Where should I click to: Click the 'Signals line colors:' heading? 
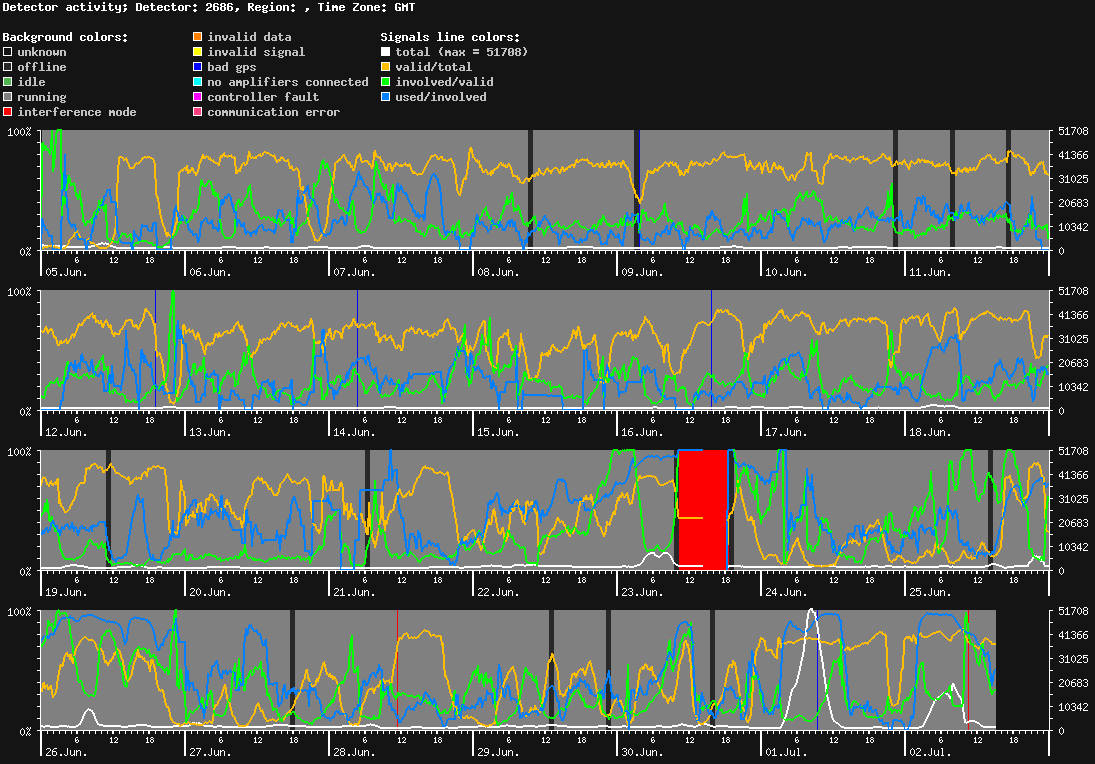click(450, 37)
